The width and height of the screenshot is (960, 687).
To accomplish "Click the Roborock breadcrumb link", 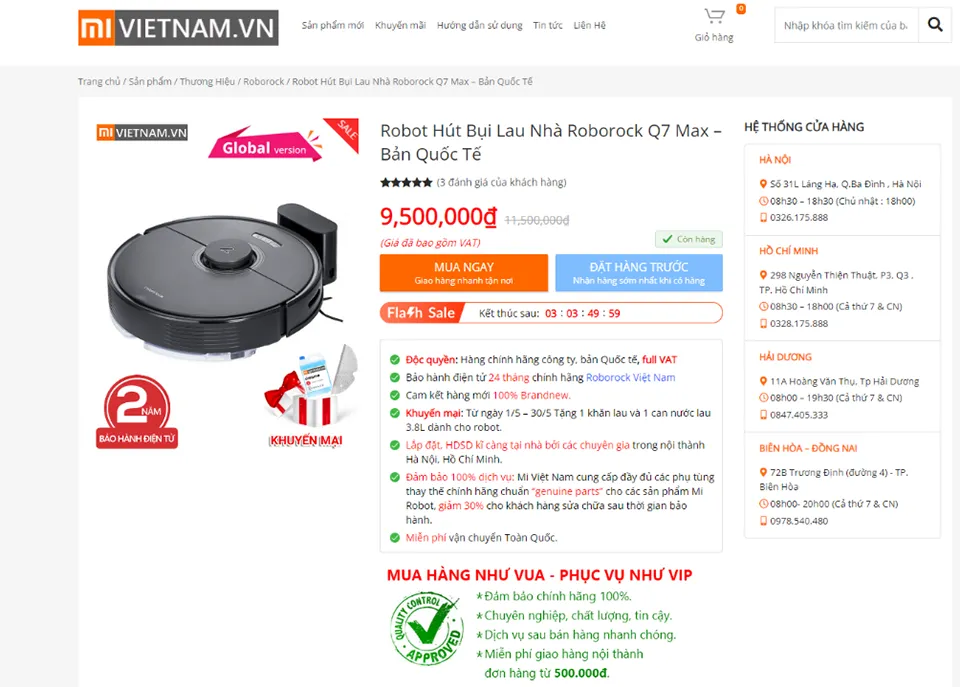I will [264, 81].
